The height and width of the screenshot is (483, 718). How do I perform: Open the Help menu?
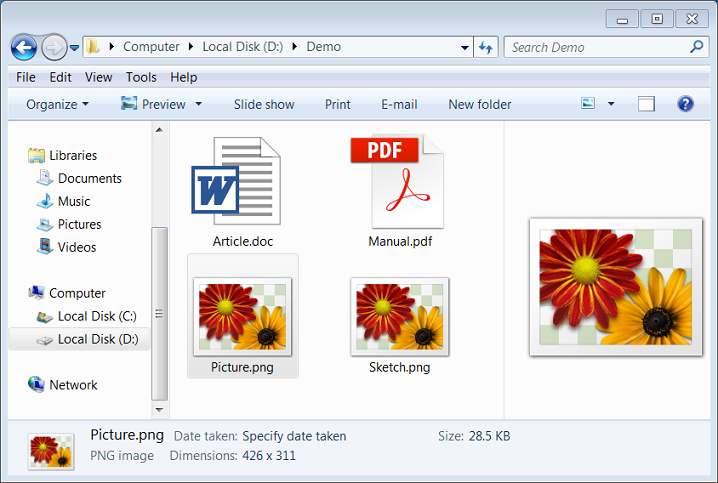184,77
